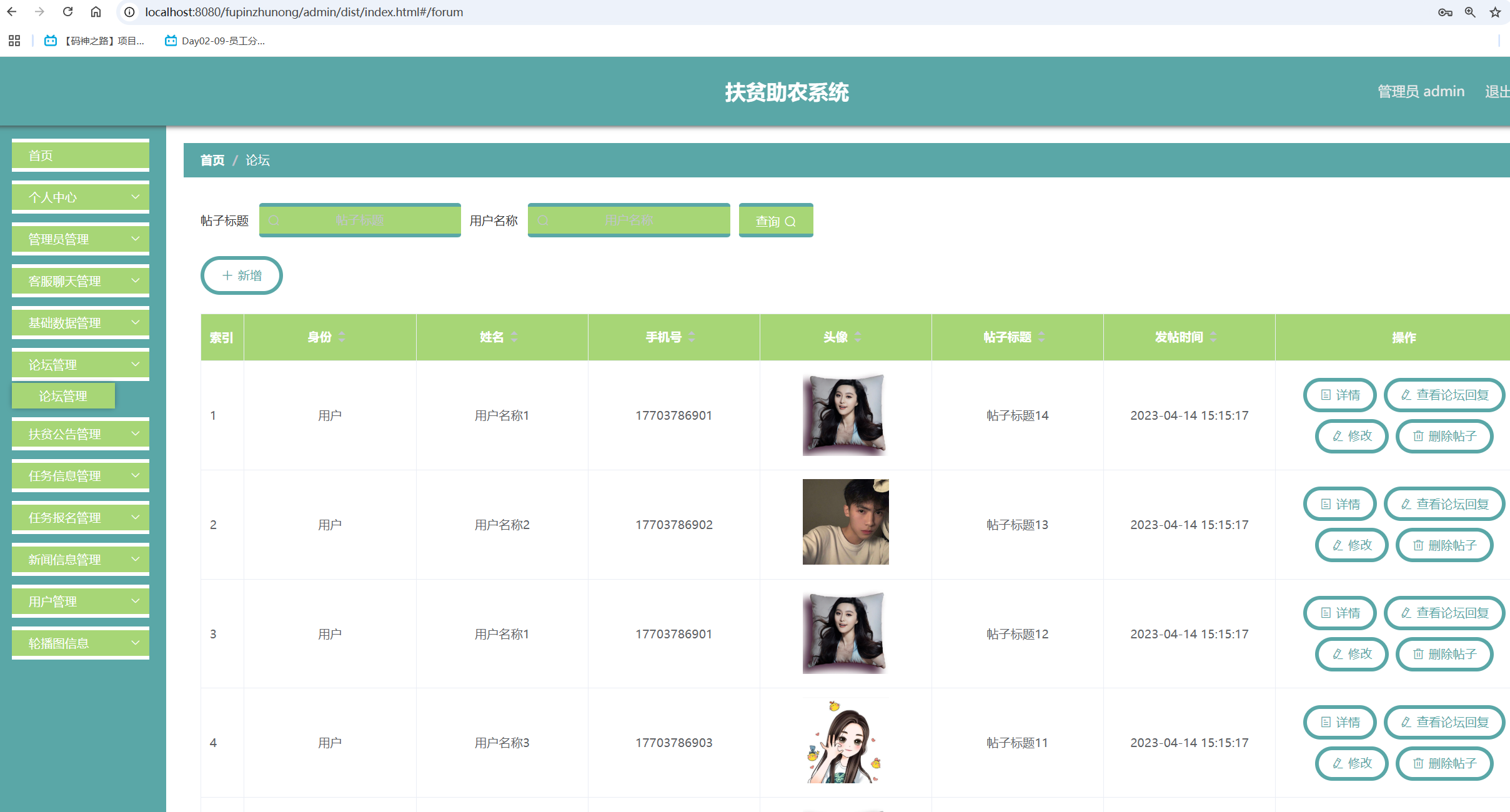
Task: Open the password key icon in address bar
Action: (1445, 12)
